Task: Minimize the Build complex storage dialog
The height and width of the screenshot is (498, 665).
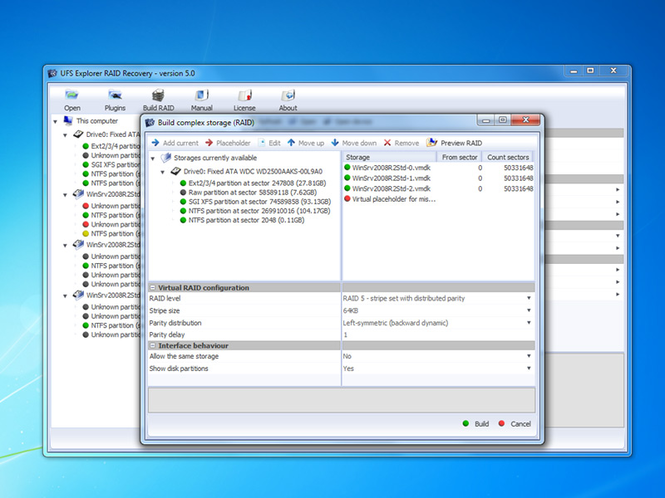Action: (486, 120)
